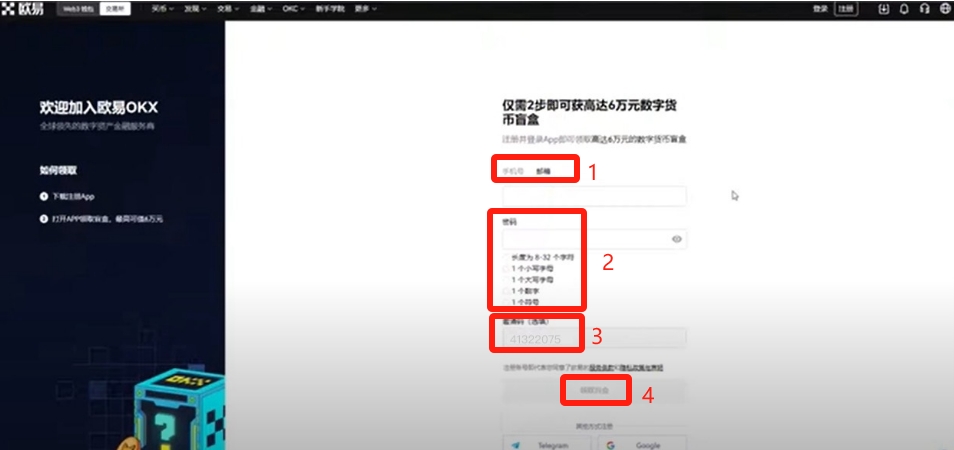Viewport: 954px width, 450px height.
Task: Open the headset support icon
Action: coord(924,9)
